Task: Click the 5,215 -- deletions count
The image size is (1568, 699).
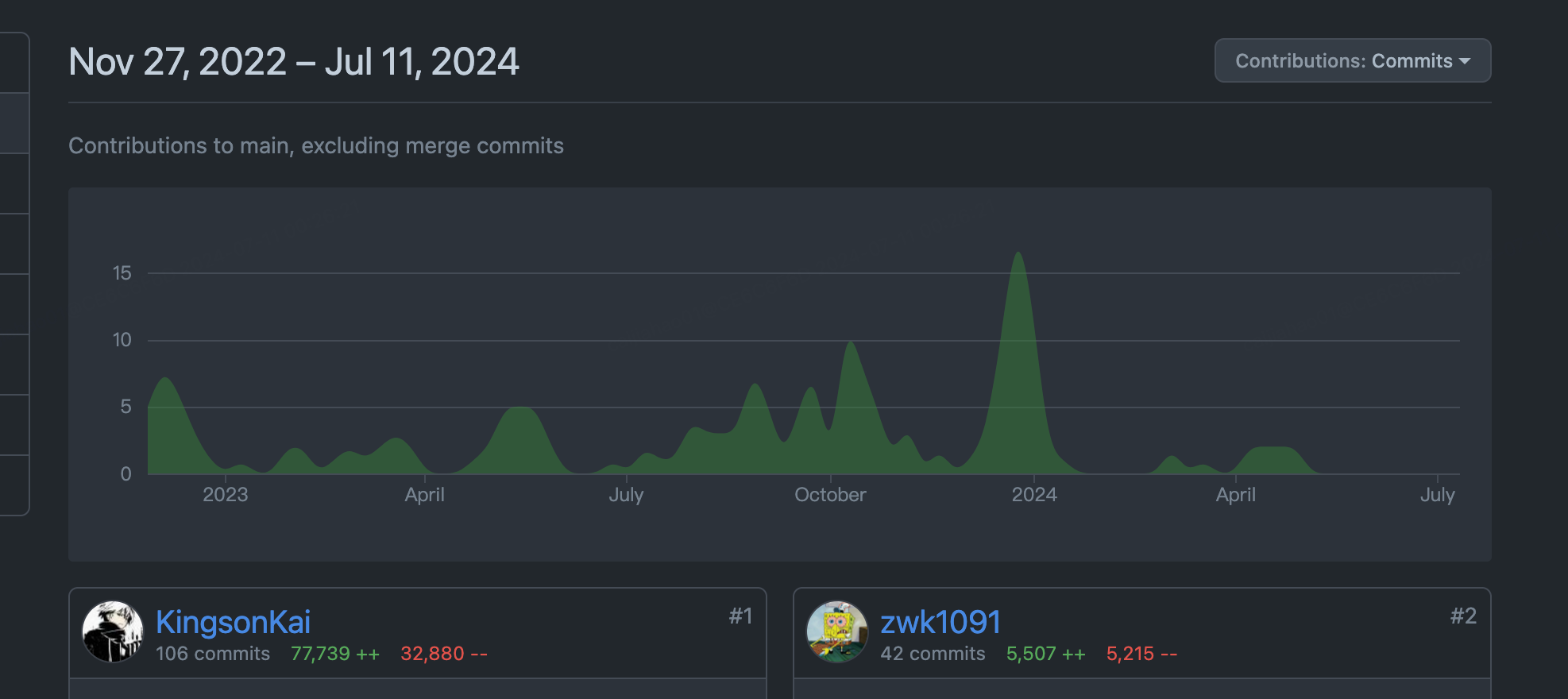Action: point(1141,654)
